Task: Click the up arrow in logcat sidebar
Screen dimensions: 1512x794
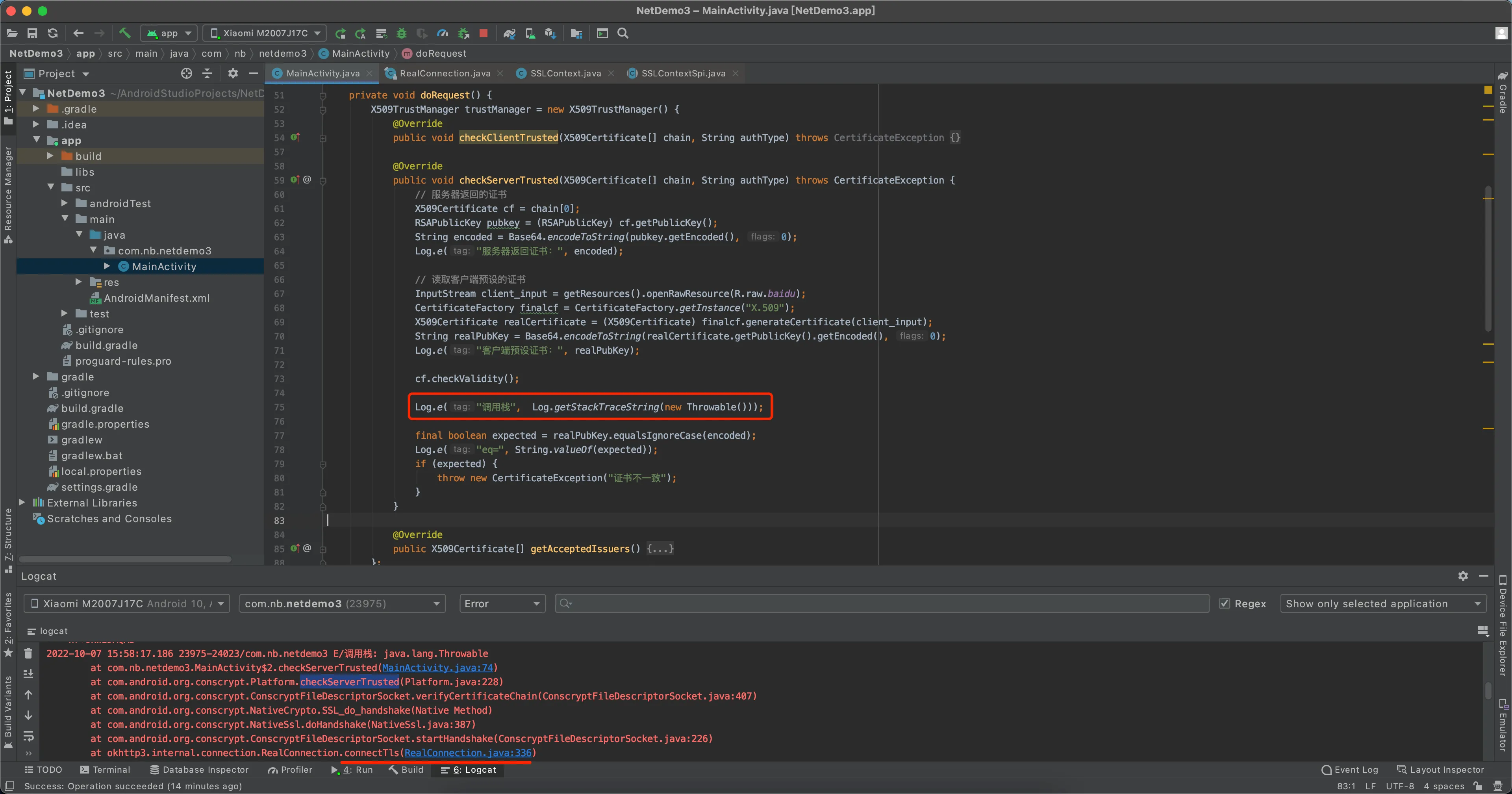Action: coord(28,695)
